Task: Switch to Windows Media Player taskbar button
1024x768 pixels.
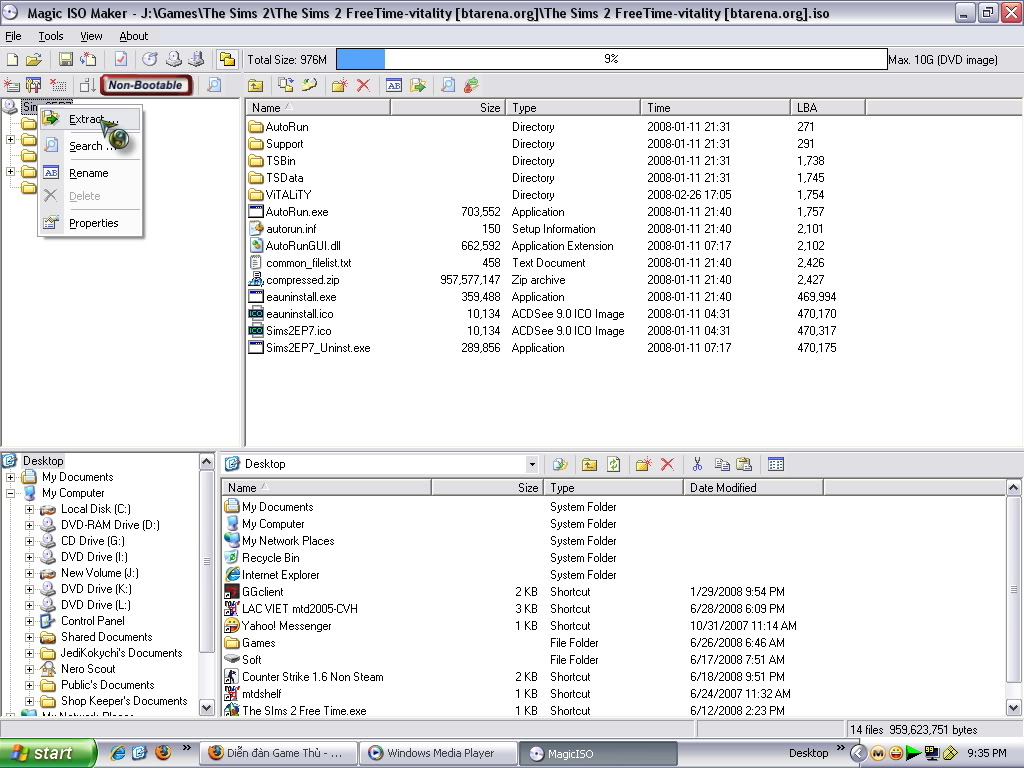Action: pyautogui.click(x=439, y=753)
